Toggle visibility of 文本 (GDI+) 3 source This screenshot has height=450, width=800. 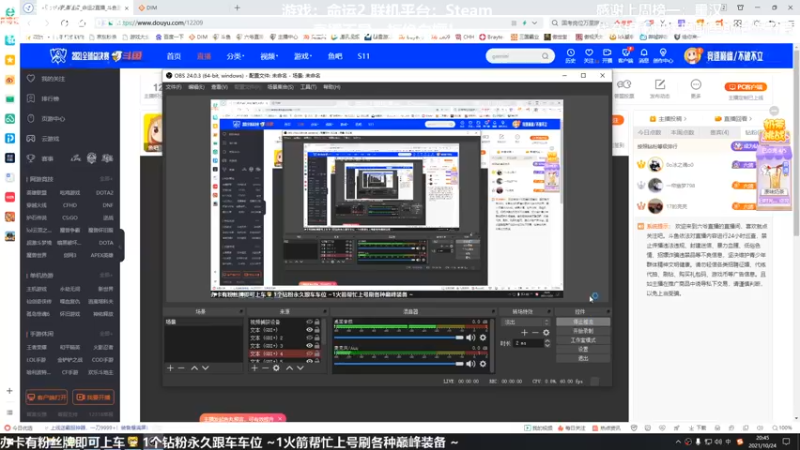[x=309, y=346]
